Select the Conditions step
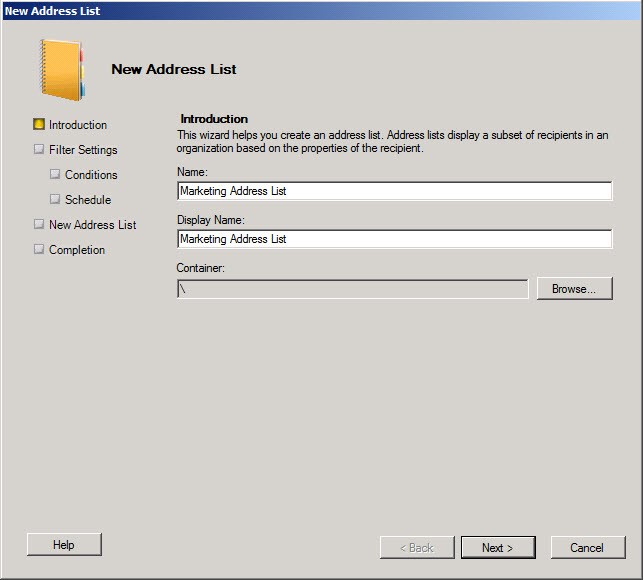644x580 pixels. pyautogui.click(x=91, y=175)
